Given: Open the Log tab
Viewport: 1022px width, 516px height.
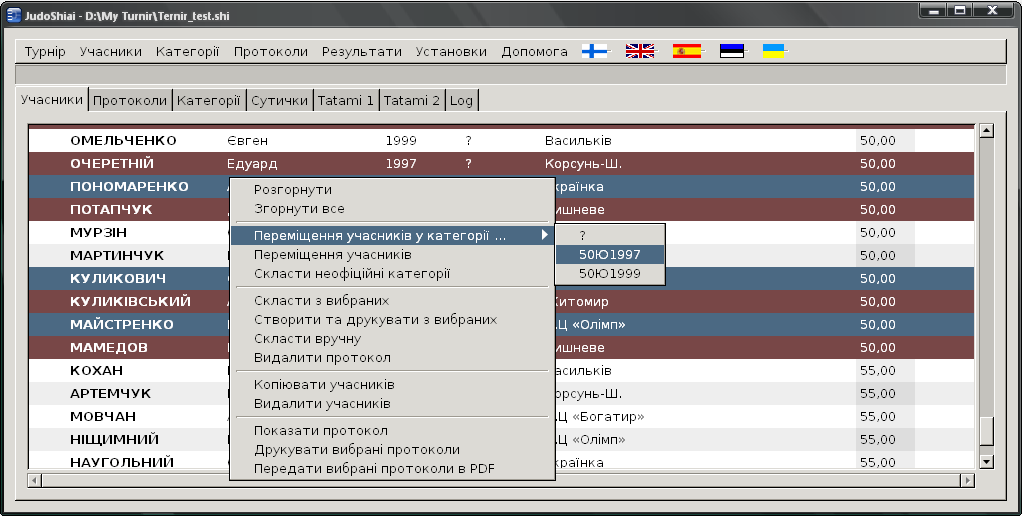Looking at the screenshot, I should coord(461,101).
